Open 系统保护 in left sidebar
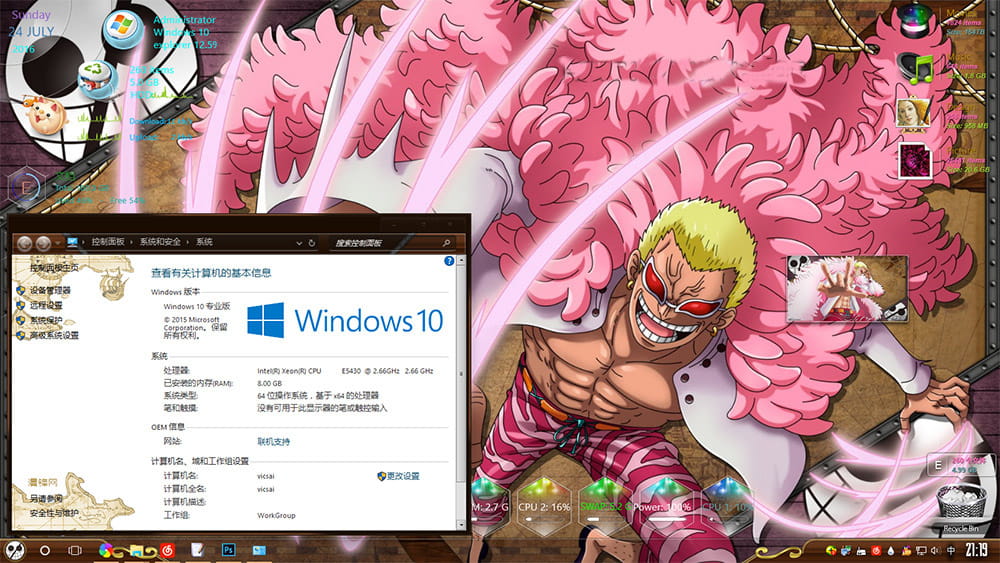Image resolution: width=1000 pixels, height=563 pixels. click(46, 320)
